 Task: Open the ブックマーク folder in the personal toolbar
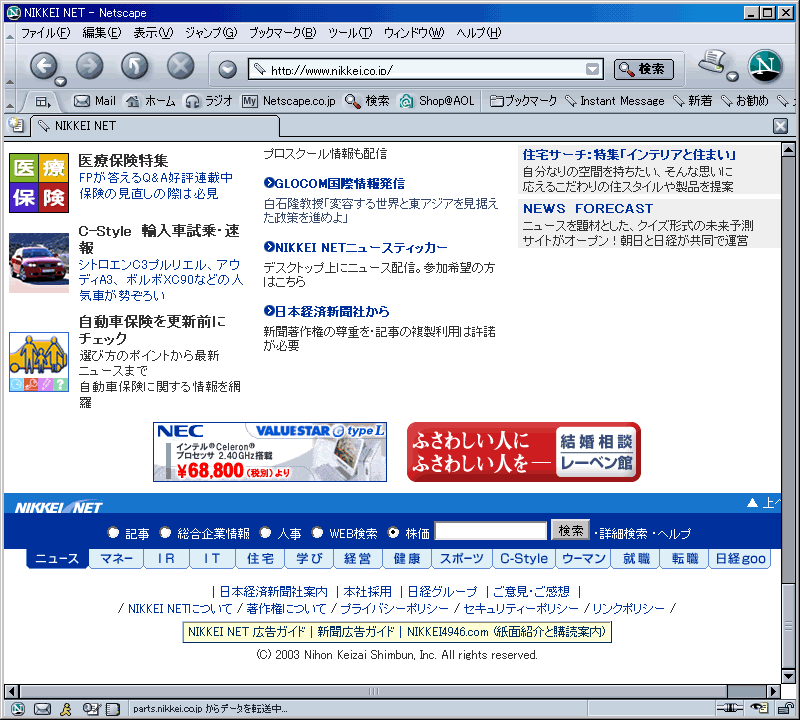click(523, 101)
